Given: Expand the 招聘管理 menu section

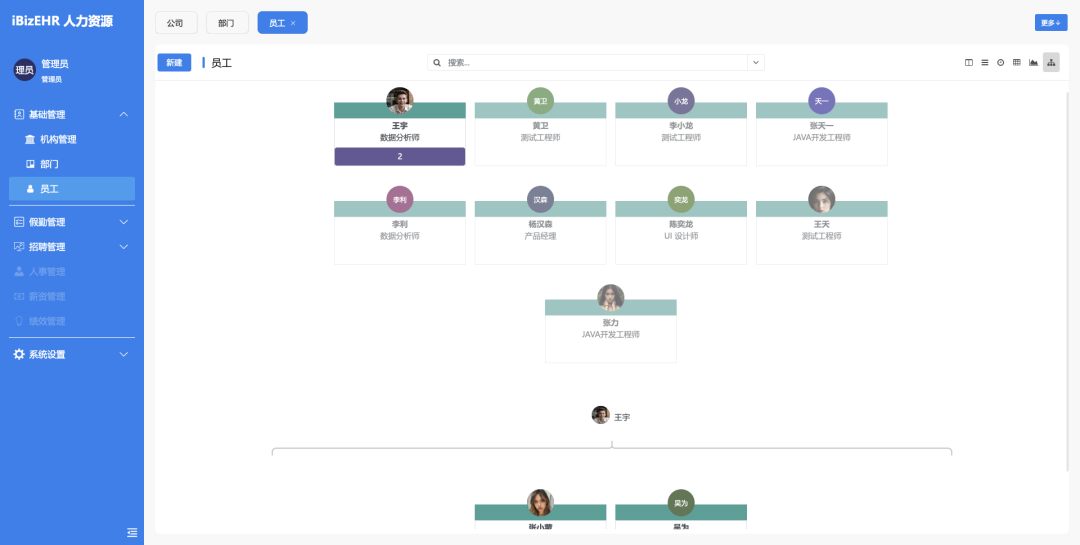Looking at the screenshot, I should pyautogui.click(x=124, y=247).
